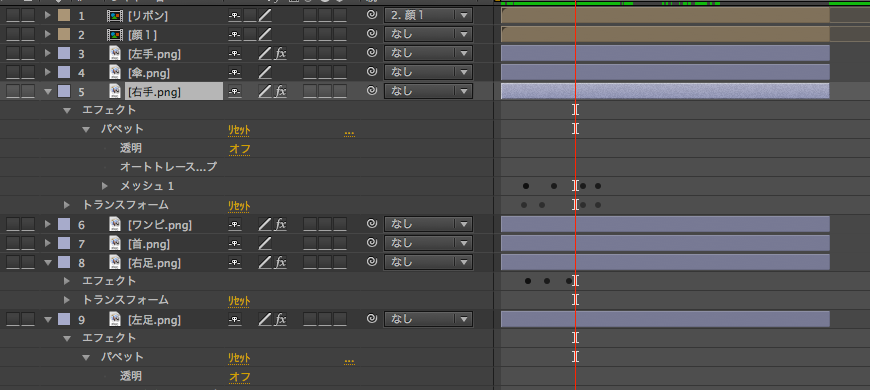The image size is (870, 390).
Task: Toggle the collapse transformations box on リボン layer
Action: [250, 16]
